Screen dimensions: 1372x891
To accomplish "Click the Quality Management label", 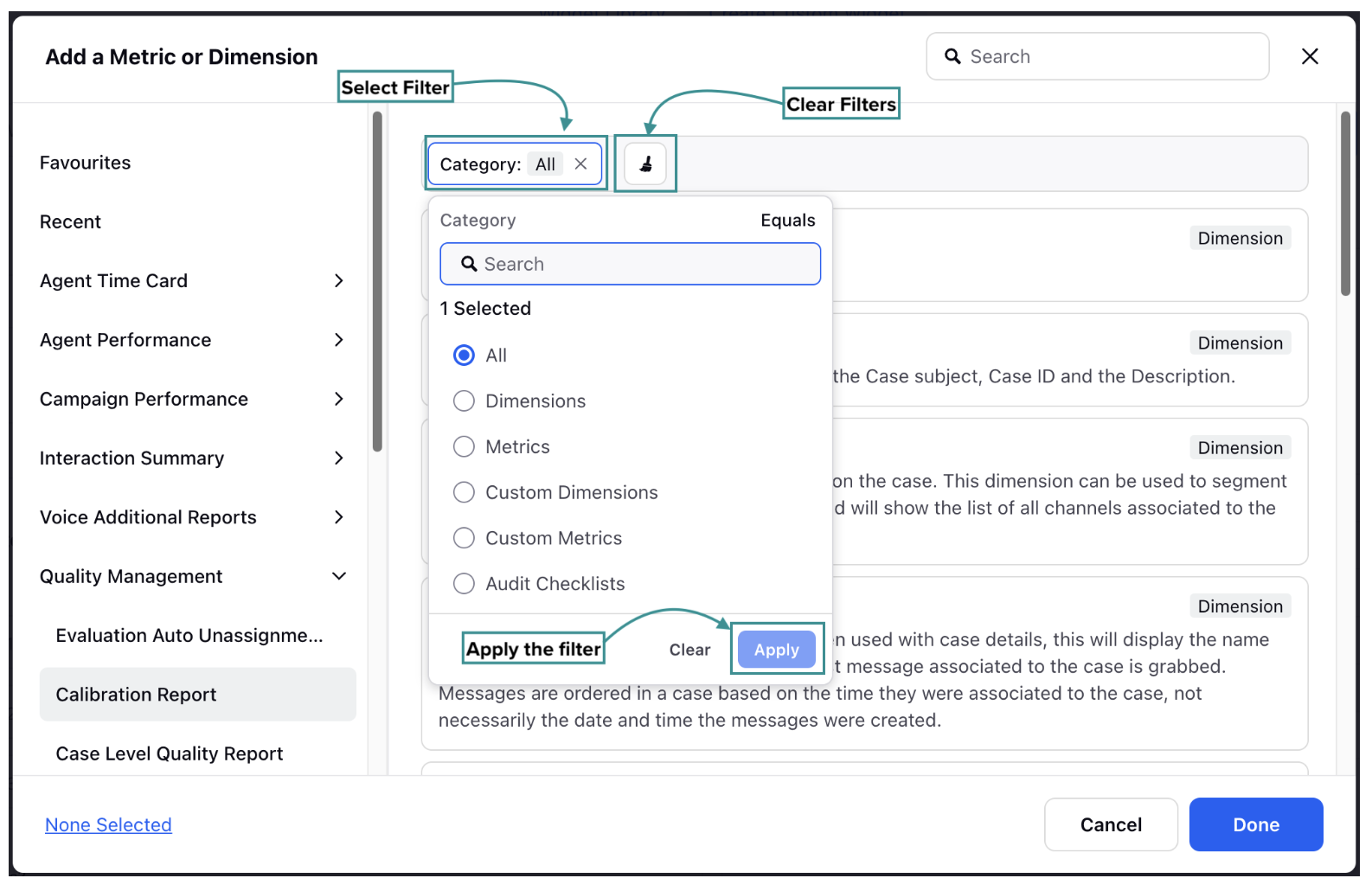I will coord(131,576).
